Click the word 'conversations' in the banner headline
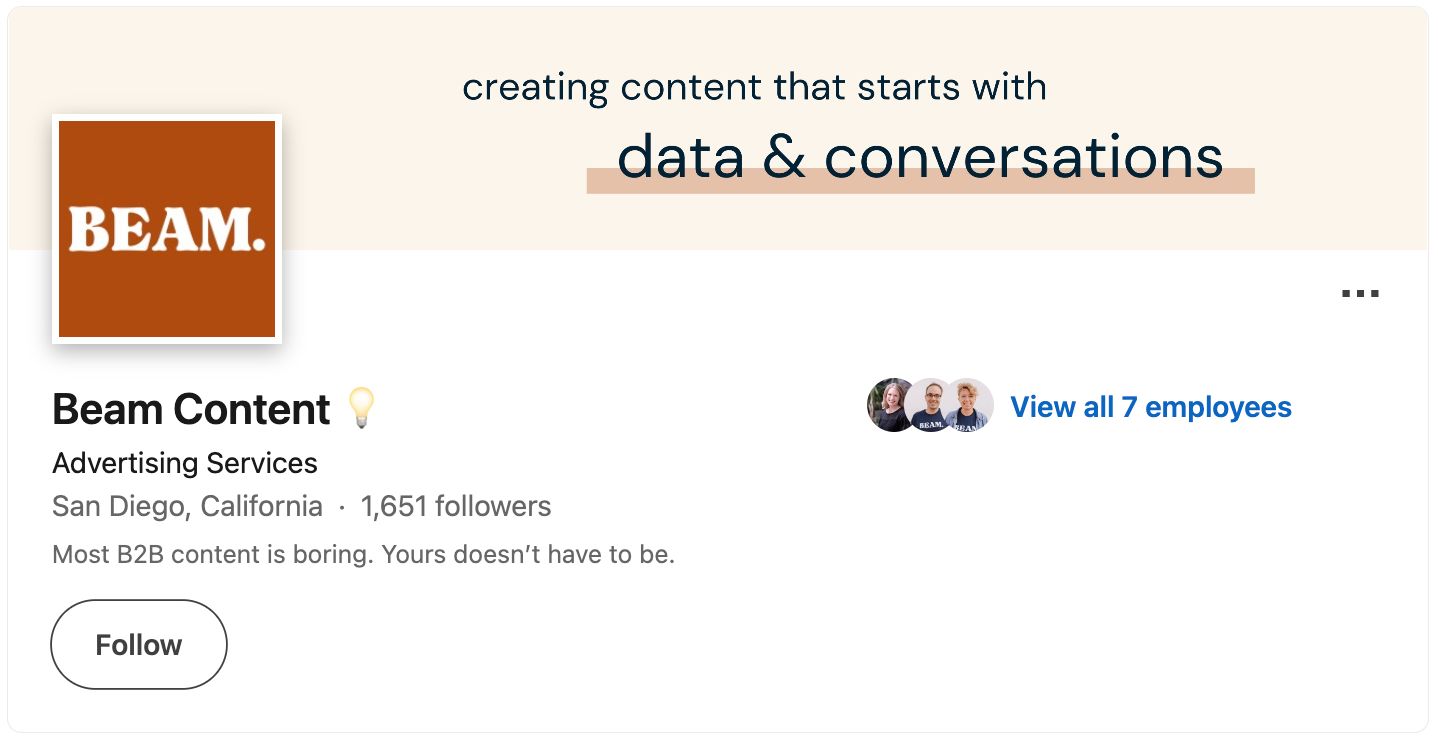Viewport: 1438px width, 740px height. (x=1023, y=157)
